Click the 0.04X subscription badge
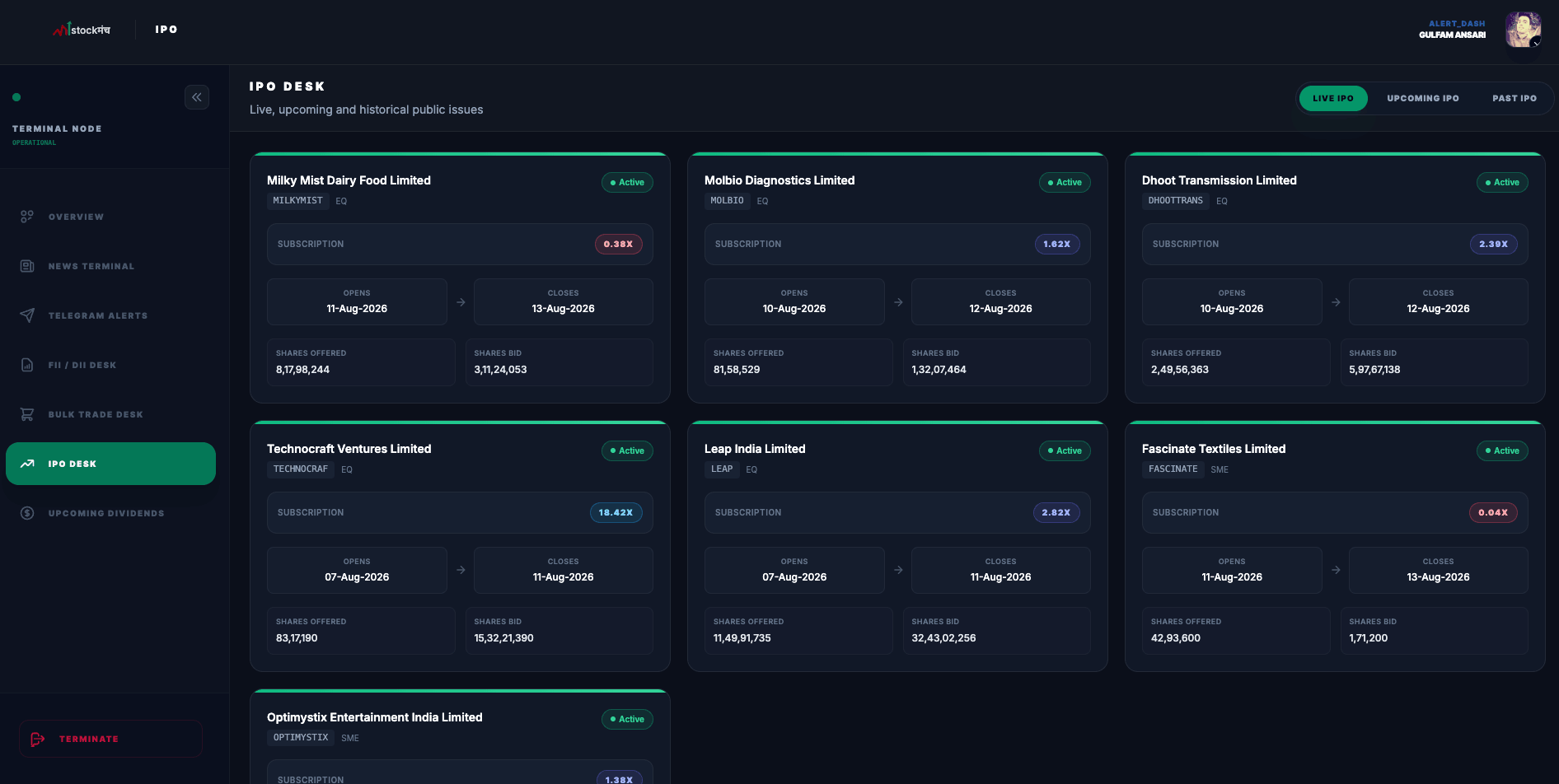The image size is (1559, 784). point(1493,512)
